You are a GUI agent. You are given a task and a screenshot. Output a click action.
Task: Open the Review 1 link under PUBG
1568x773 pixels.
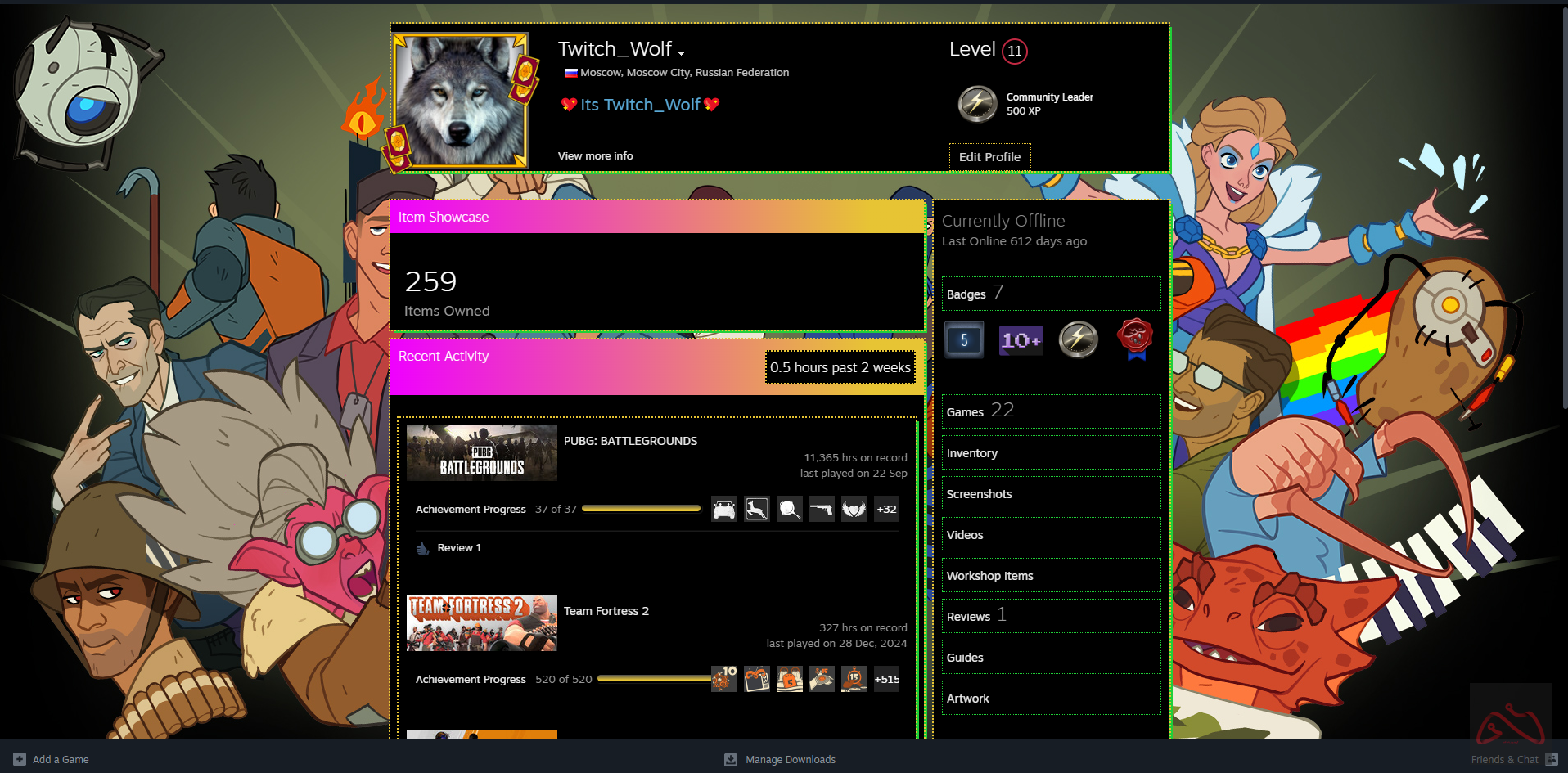coord(459,548)
